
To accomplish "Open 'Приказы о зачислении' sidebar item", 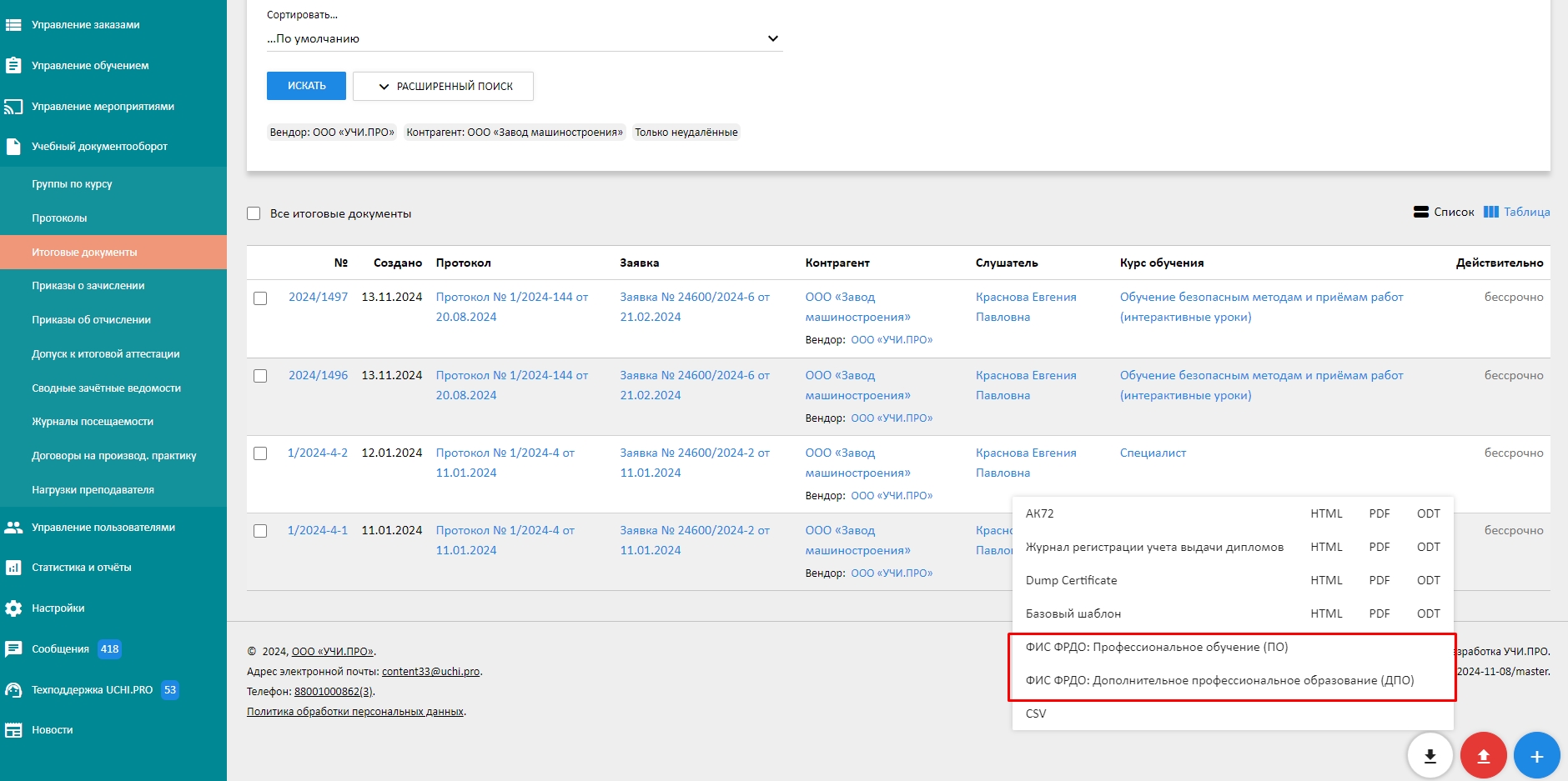I will 113,286.
